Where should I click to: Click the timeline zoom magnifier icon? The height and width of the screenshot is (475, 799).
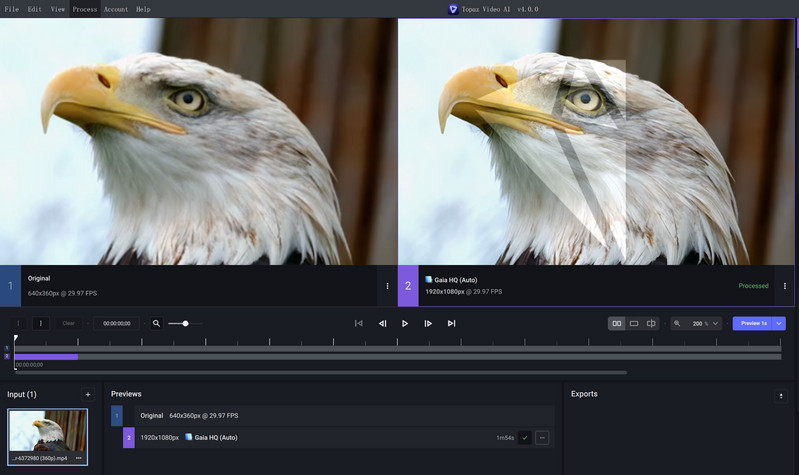coord(156,323)
